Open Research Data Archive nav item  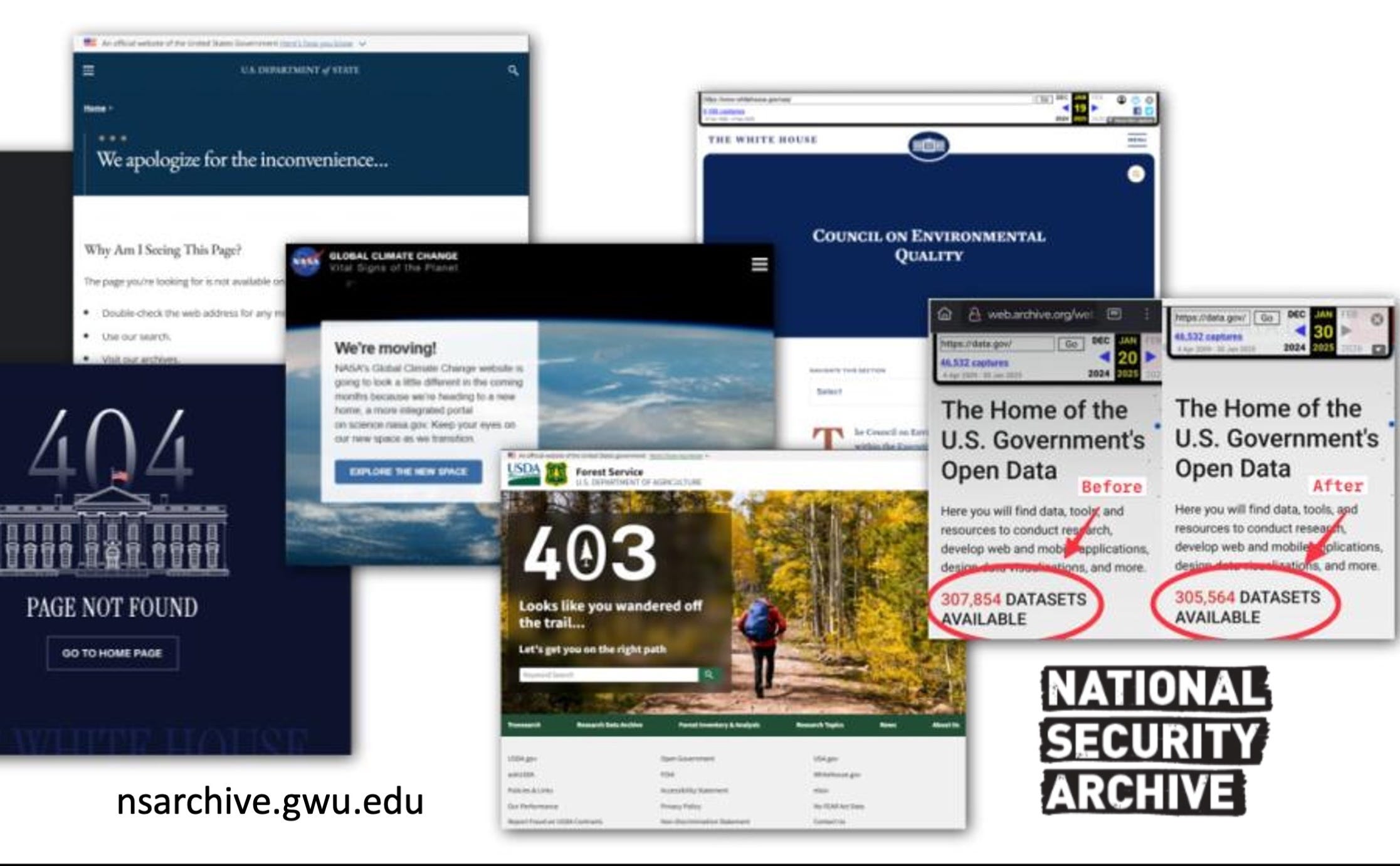pos(609,725)
